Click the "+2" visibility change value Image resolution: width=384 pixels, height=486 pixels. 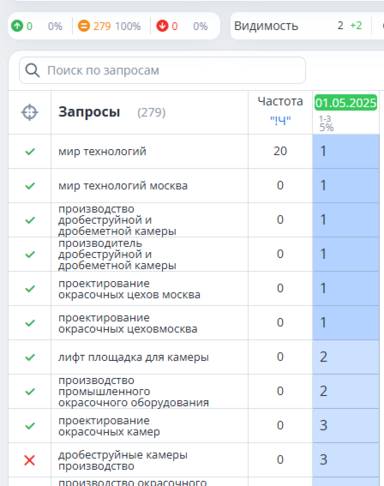pos(356,25)
